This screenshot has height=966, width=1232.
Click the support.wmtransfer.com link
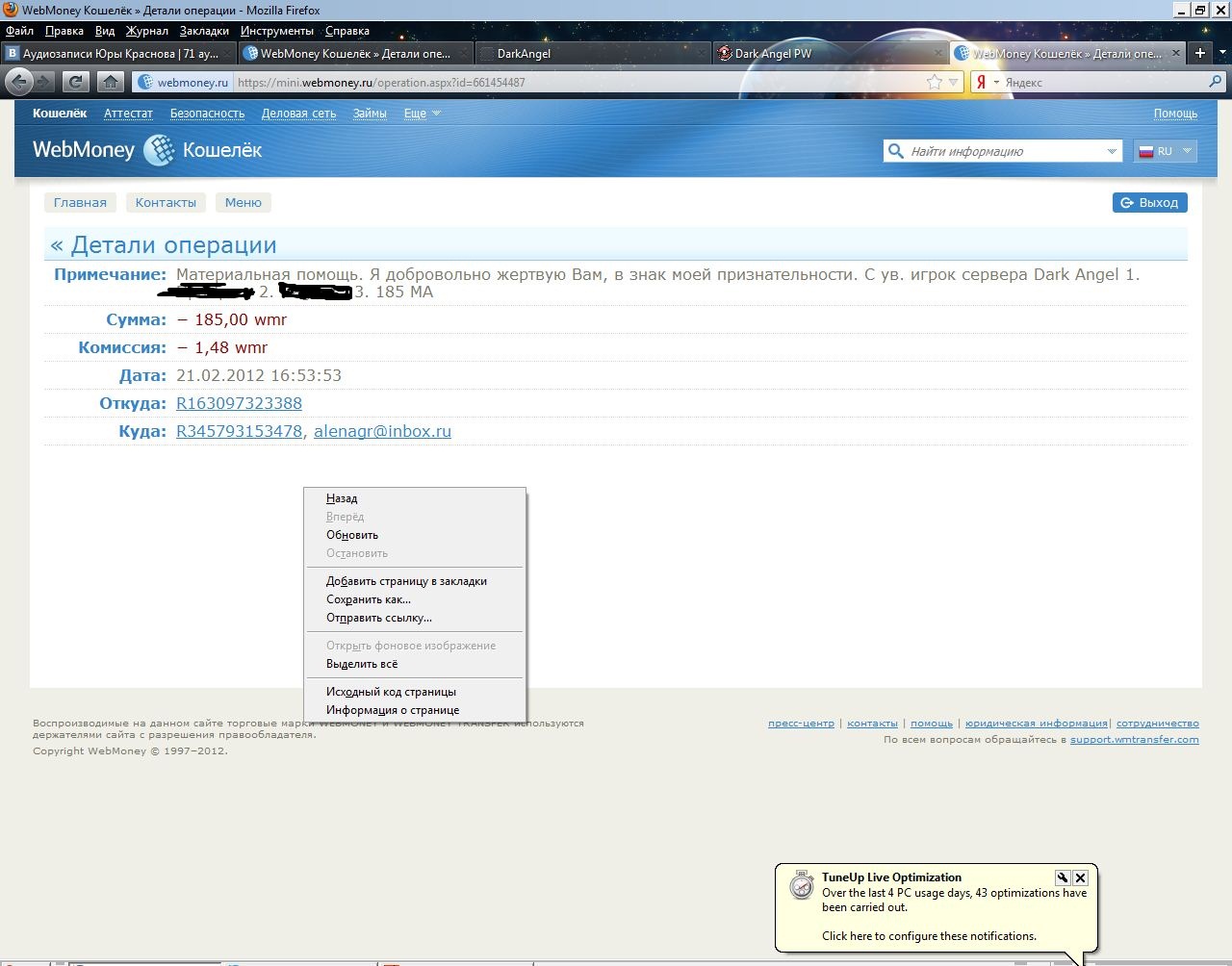point(1134,740)
